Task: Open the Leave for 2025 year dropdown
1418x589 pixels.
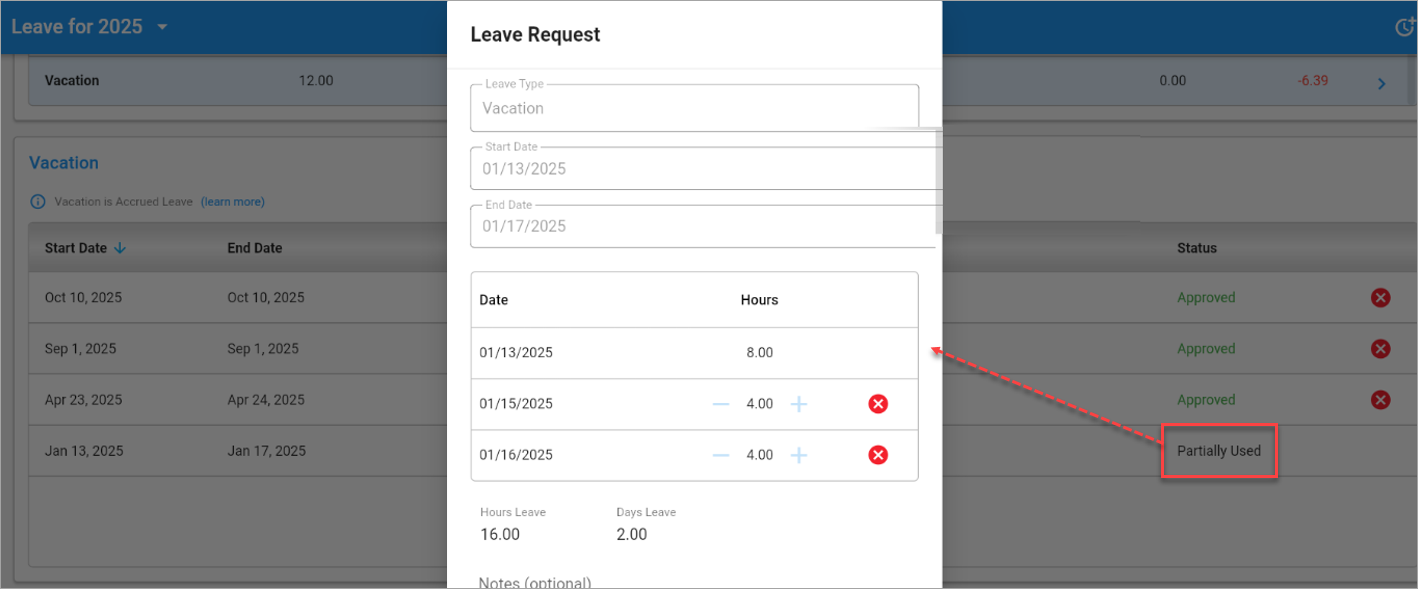Action: click(90, 27)
